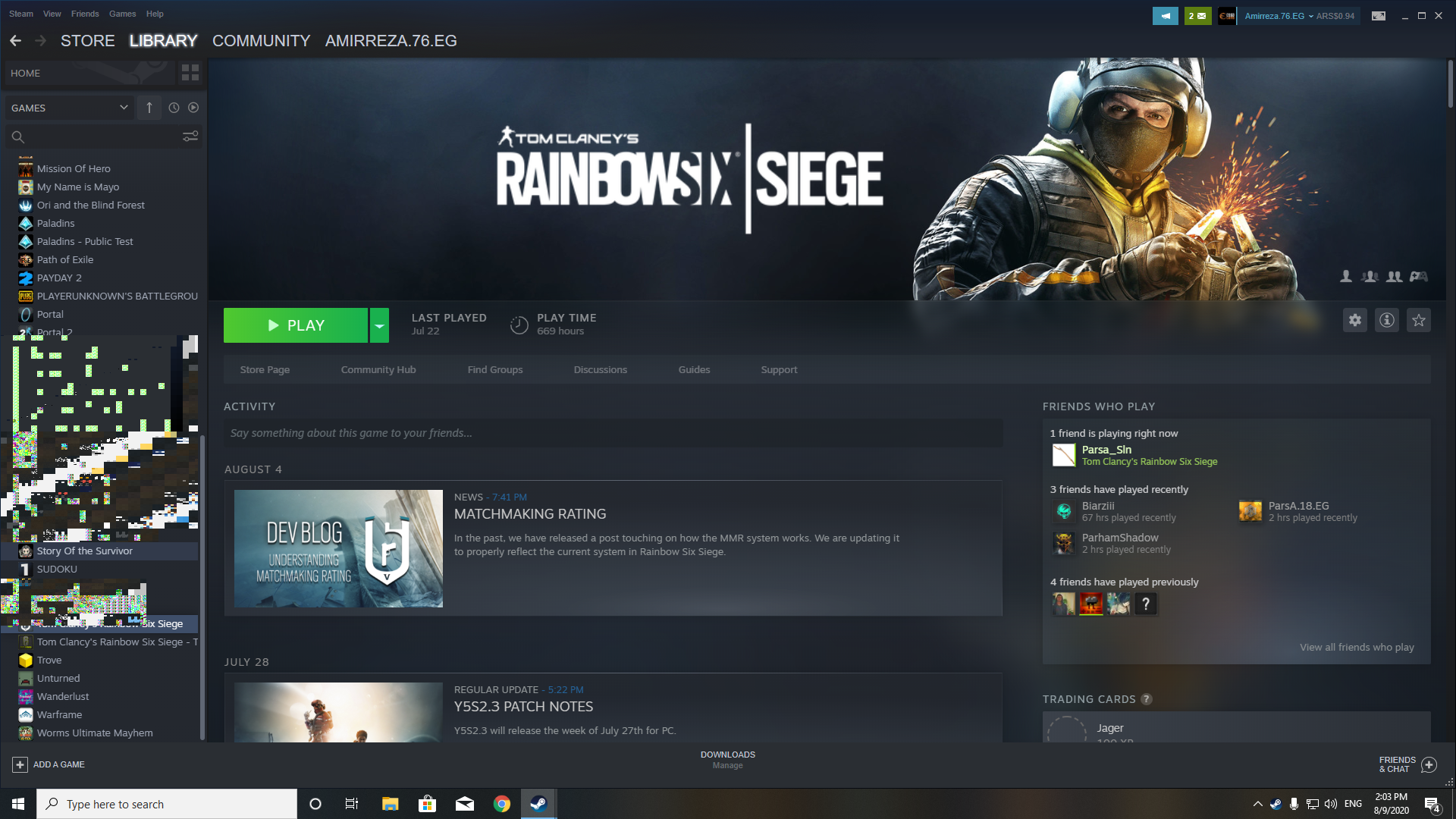Open the Steam announcements megaphone icon
Viewport: 1456px width, 819px height.
pos(1166,16)
